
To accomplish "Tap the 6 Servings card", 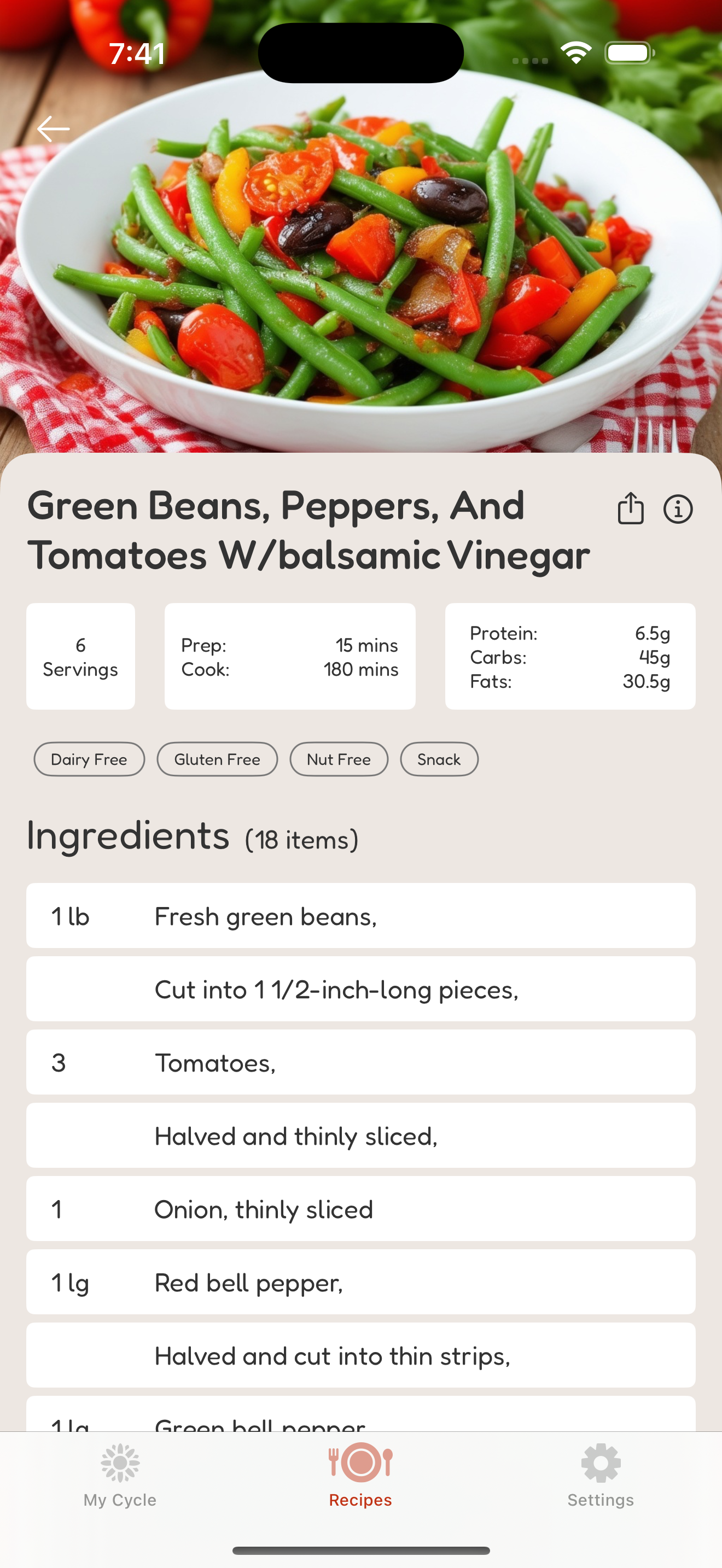I will click(x=80, y=656).
